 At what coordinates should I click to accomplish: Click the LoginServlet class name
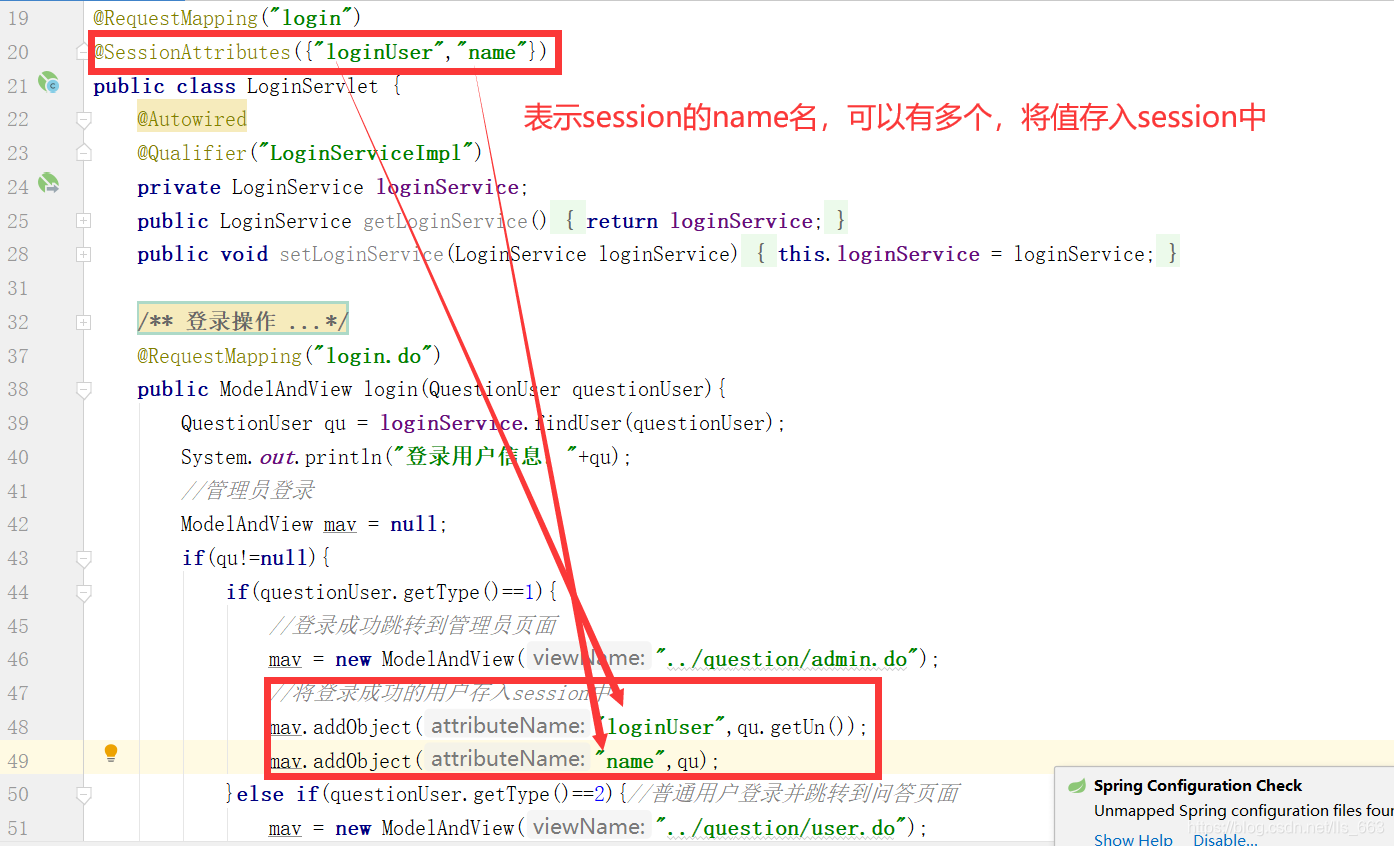point(313,86)
